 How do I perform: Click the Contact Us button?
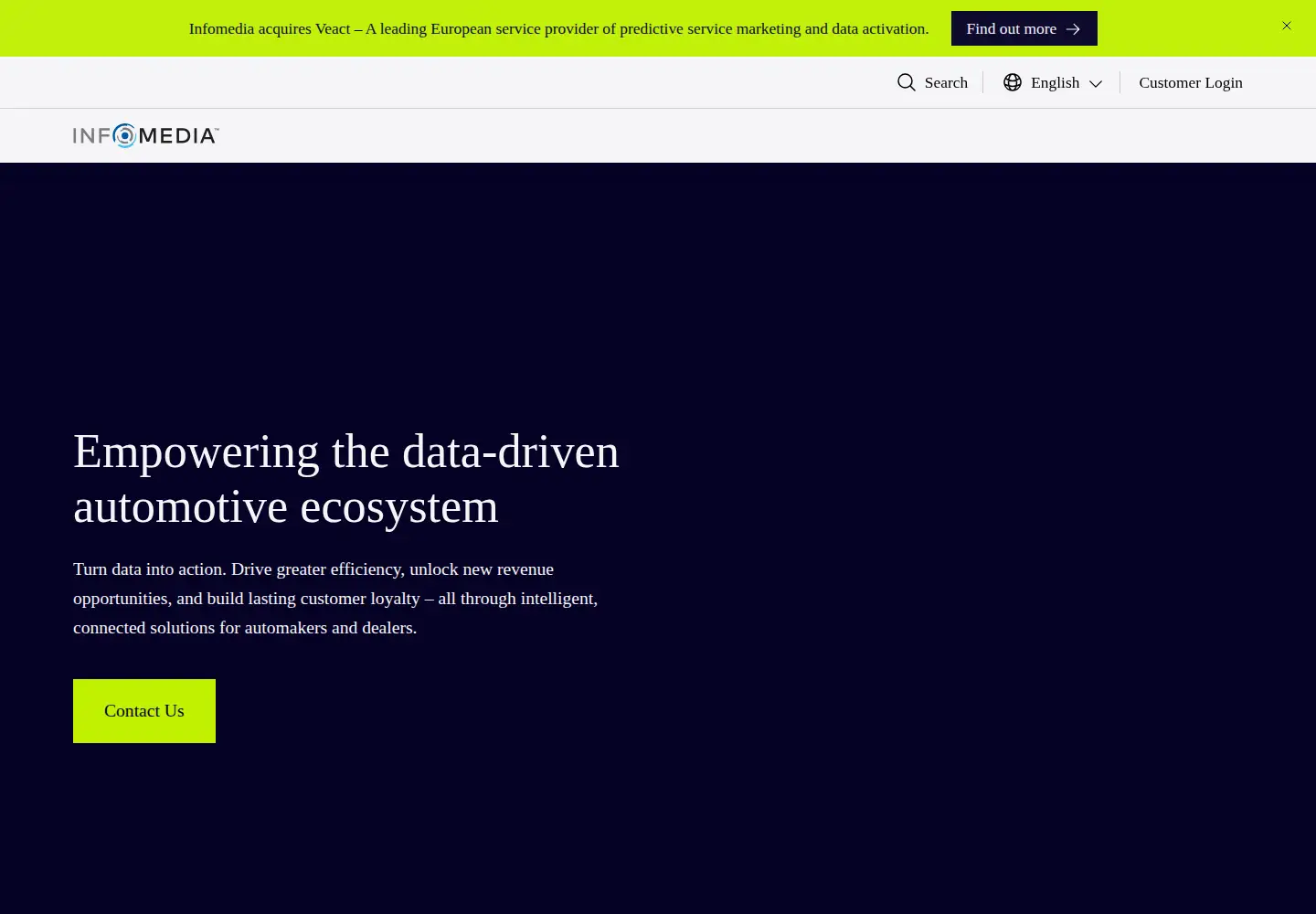144,711
